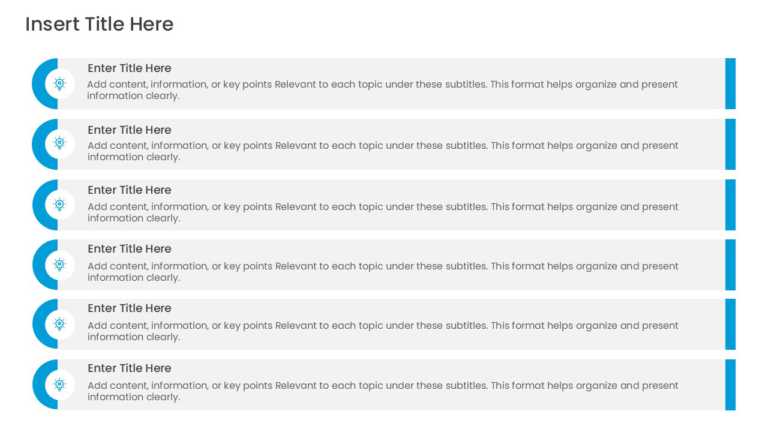
Task: Select the fourth row's 'Enter Title Here' subtitle
Action: pos(129,249)
